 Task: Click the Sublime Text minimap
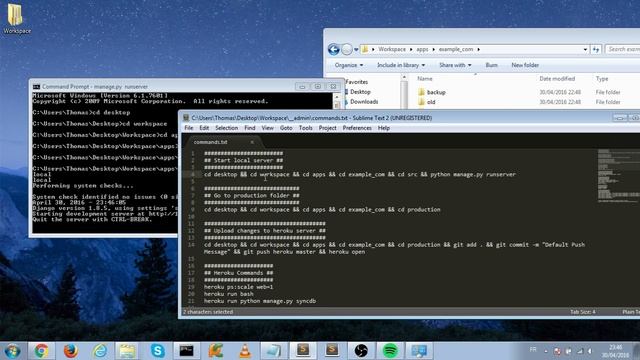click(618, 176)
